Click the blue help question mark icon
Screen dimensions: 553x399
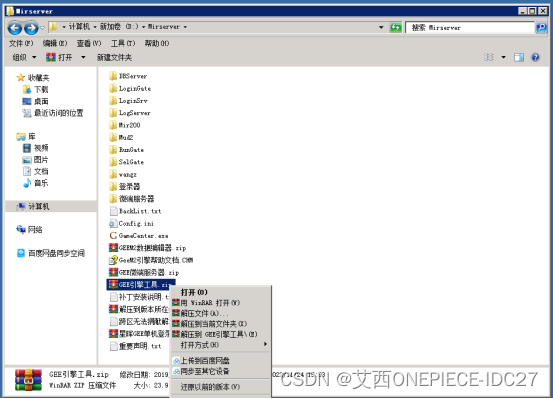pos(535,57)
